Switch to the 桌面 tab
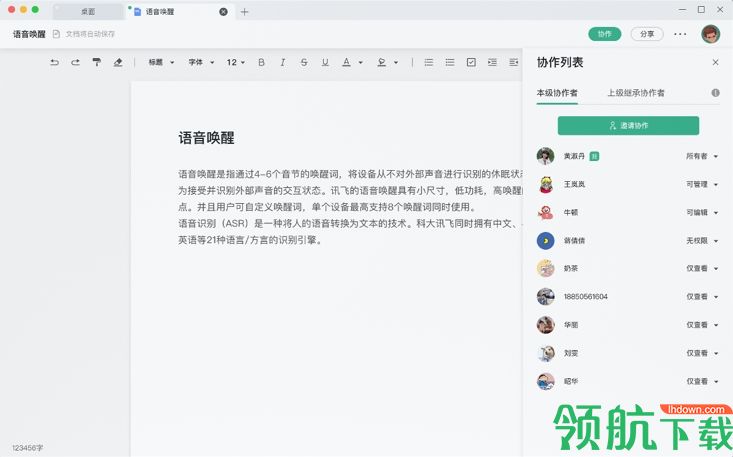The width and height of the screenshot is (733, 457). [x=88, y=12]
